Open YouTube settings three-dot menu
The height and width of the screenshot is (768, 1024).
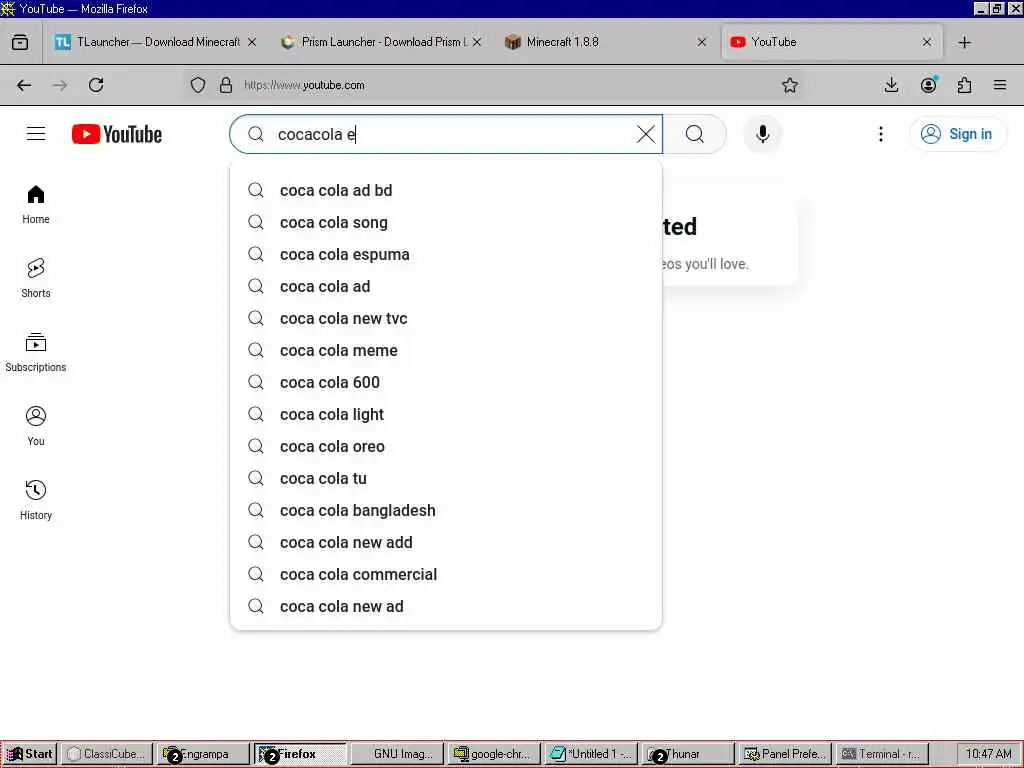tap(880, 134)
